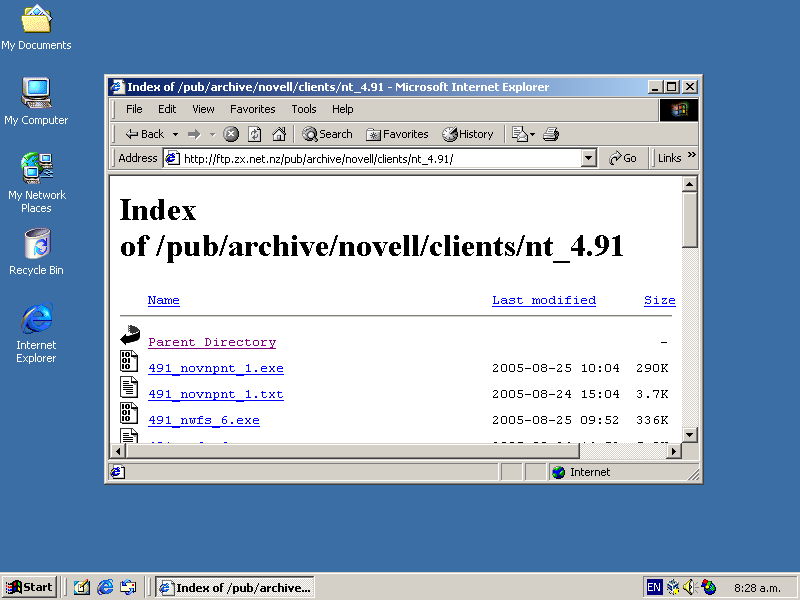This screenshot has width=800, height=600.
Task: Open the Parent Directory link
Action: [x=212, y=342]
